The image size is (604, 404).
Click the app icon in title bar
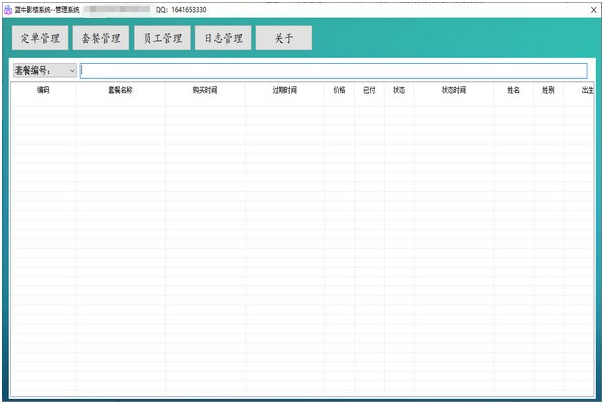click(x=8, y=9)
